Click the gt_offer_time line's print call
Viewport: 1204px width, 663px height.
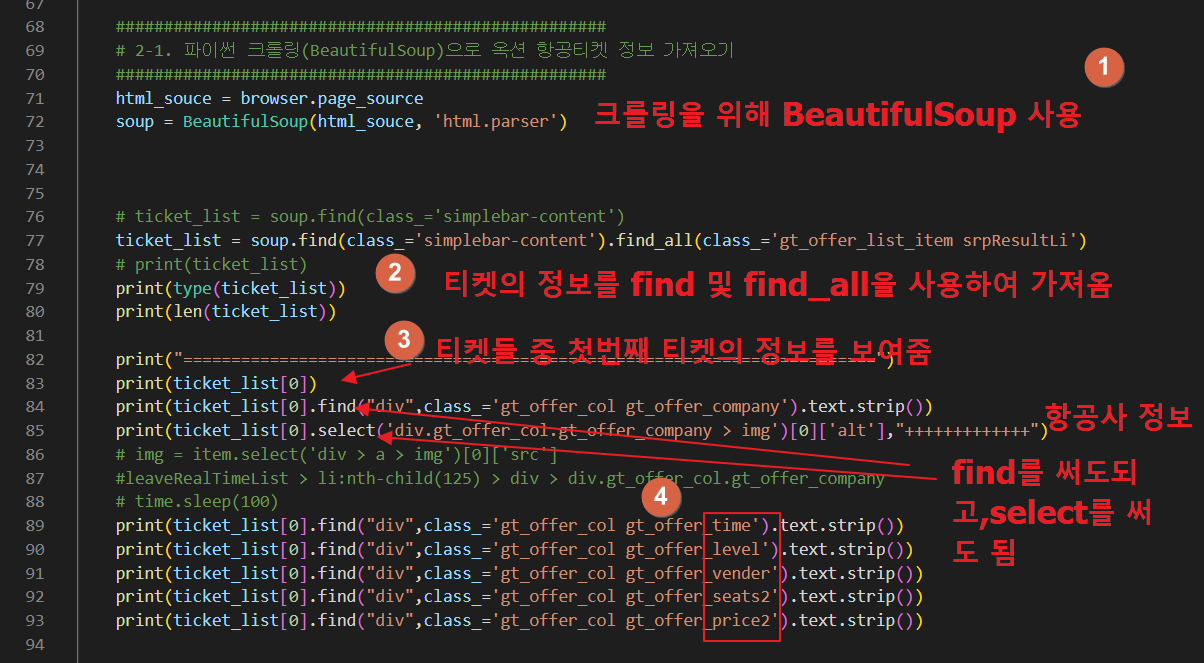[x=139, y=525]
